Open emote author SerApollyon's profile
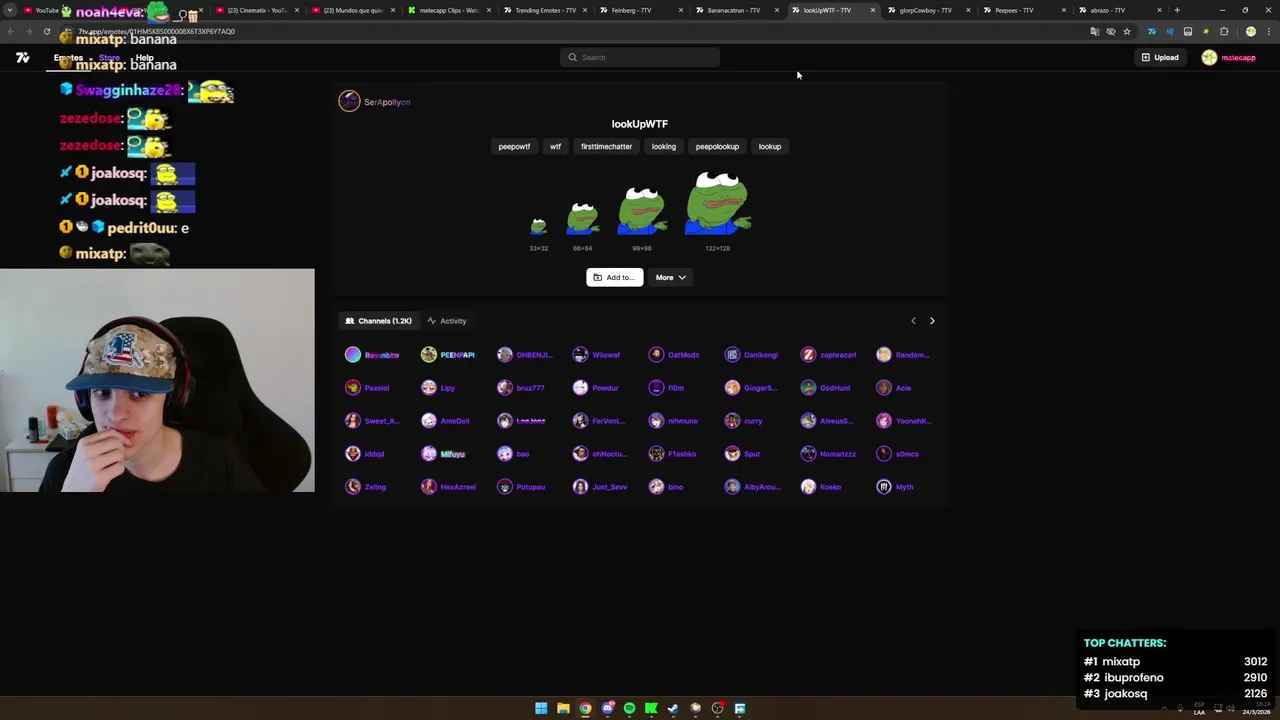1280x720 pixels. pyautogui.click(x=375, y=102)
